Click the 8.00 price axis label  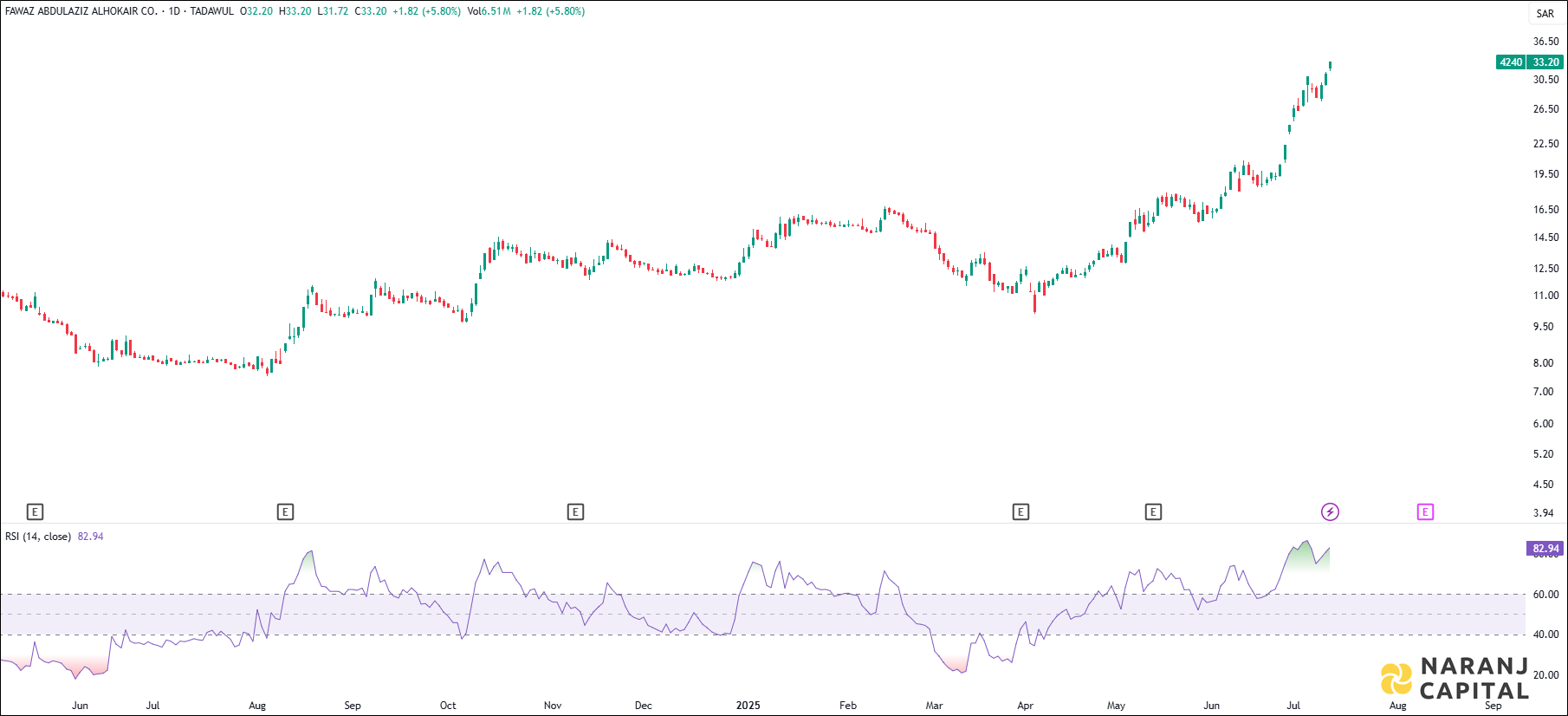[1544, 363]
